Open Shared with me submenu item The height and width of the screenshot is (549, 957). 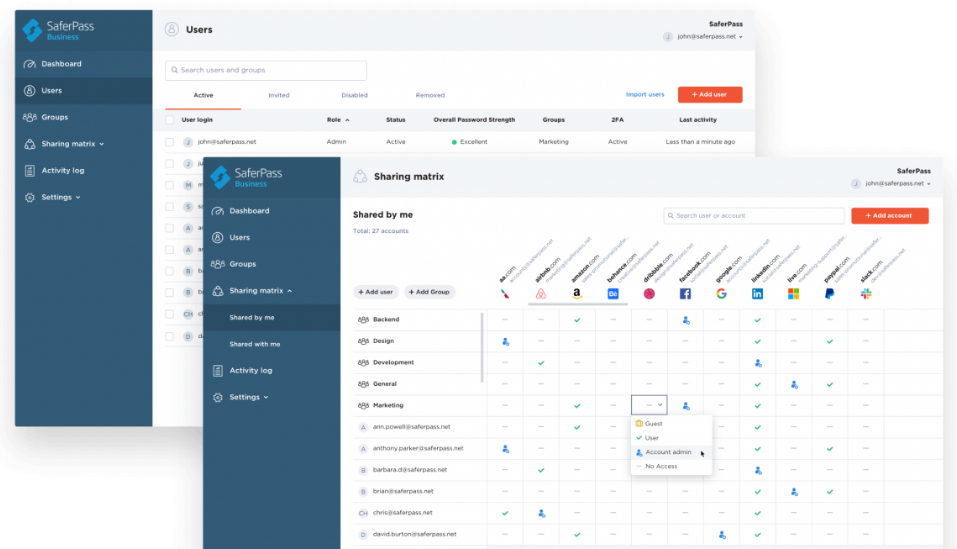pyautogui.click(x=255, y=345)
